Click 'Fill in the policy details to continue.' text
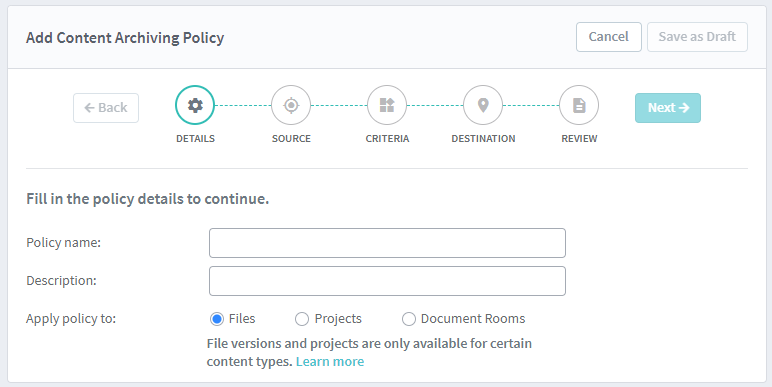Screen dimensions: 772x387 [148, 199]
